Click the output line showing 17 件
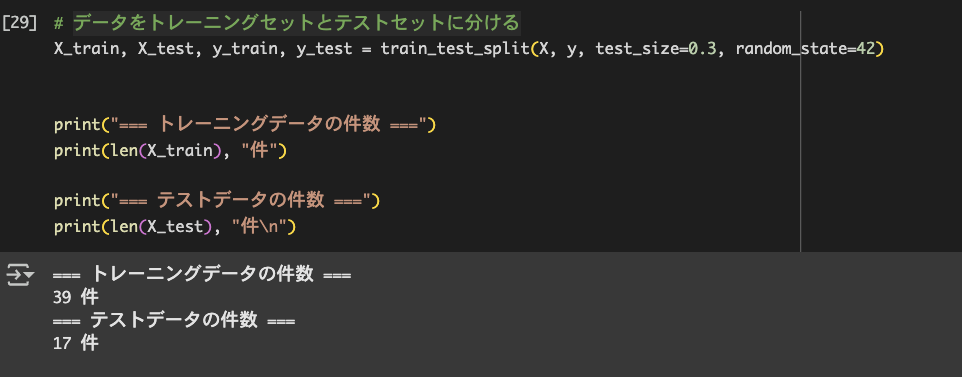Viewport: 962px width, 377px height. click(x=75, y=343)
